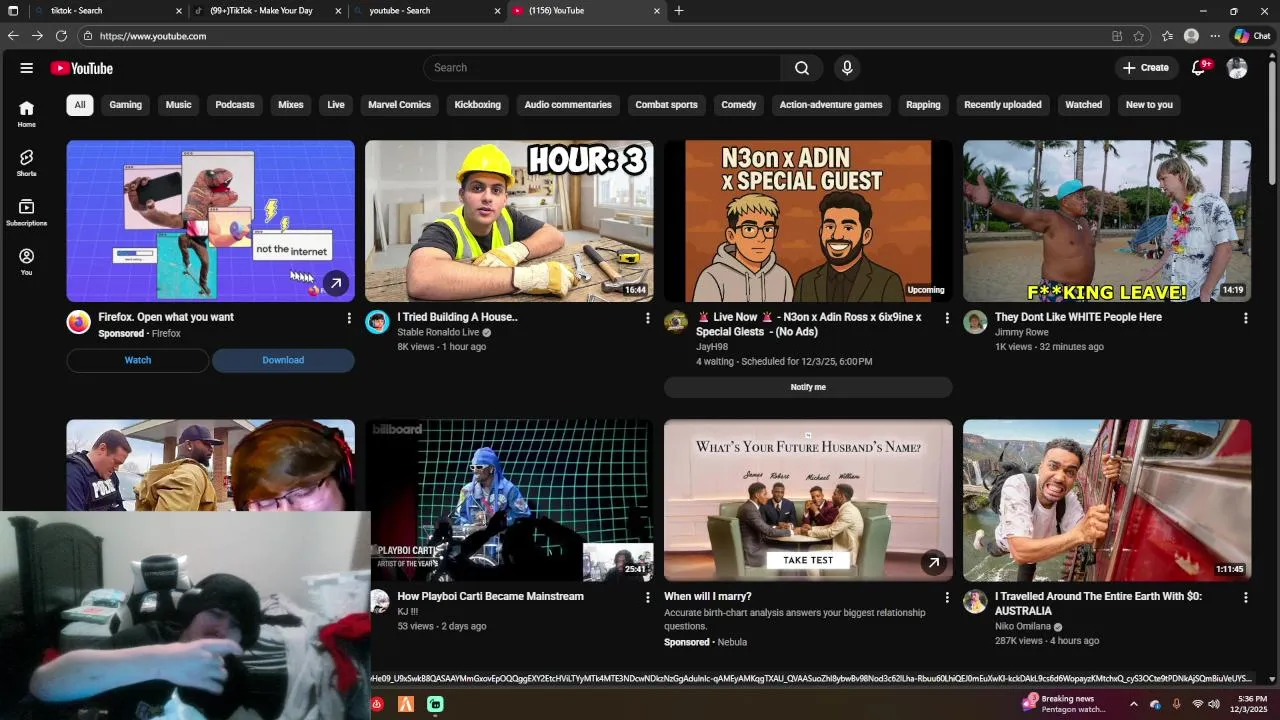Viewport: 1280px width, 720px height.
Task: Open Shorts in sidebar
Action: click(27, 163)
